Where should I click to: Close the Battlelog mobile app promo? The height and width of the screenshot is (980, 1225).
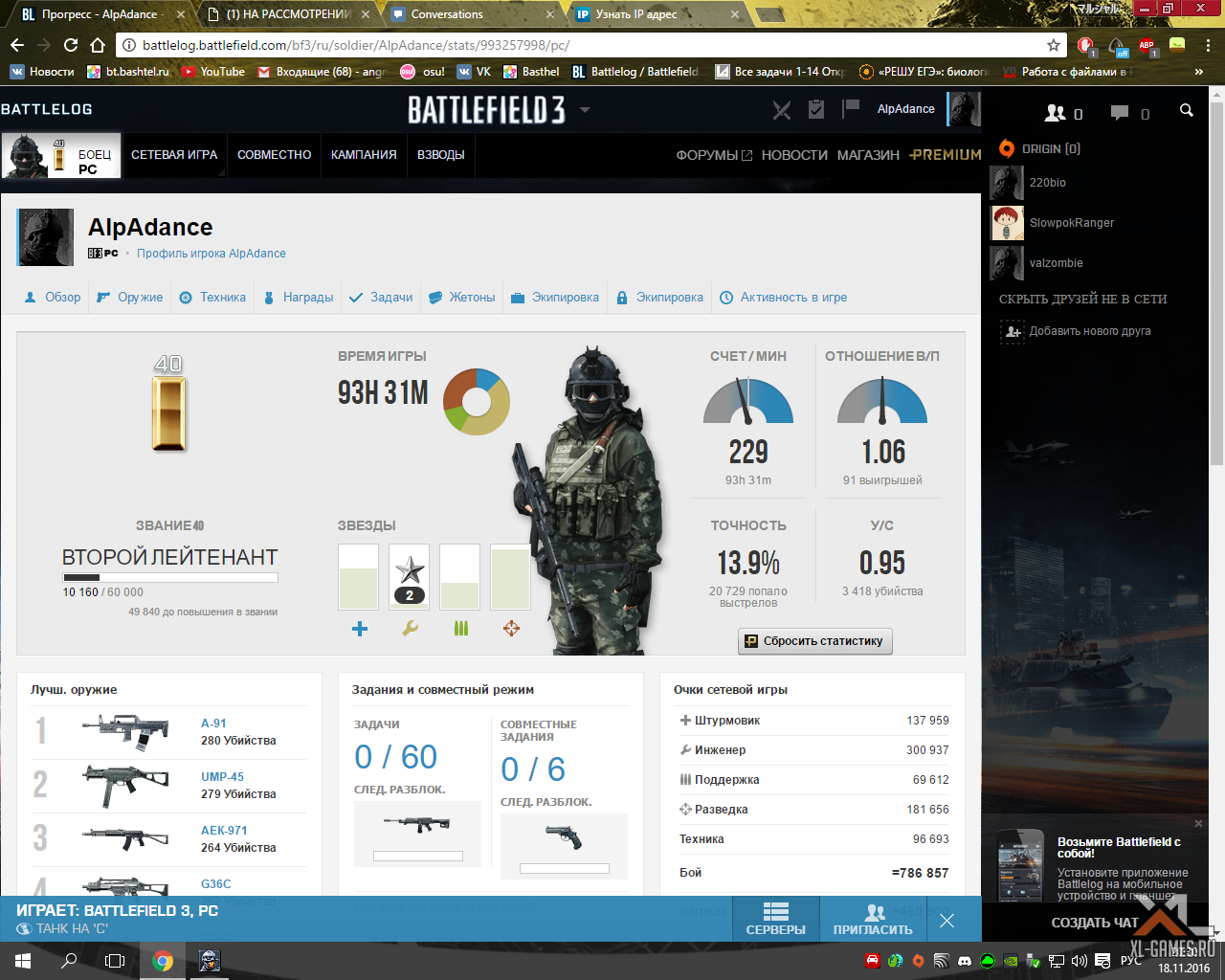(x=1198, y=823)
